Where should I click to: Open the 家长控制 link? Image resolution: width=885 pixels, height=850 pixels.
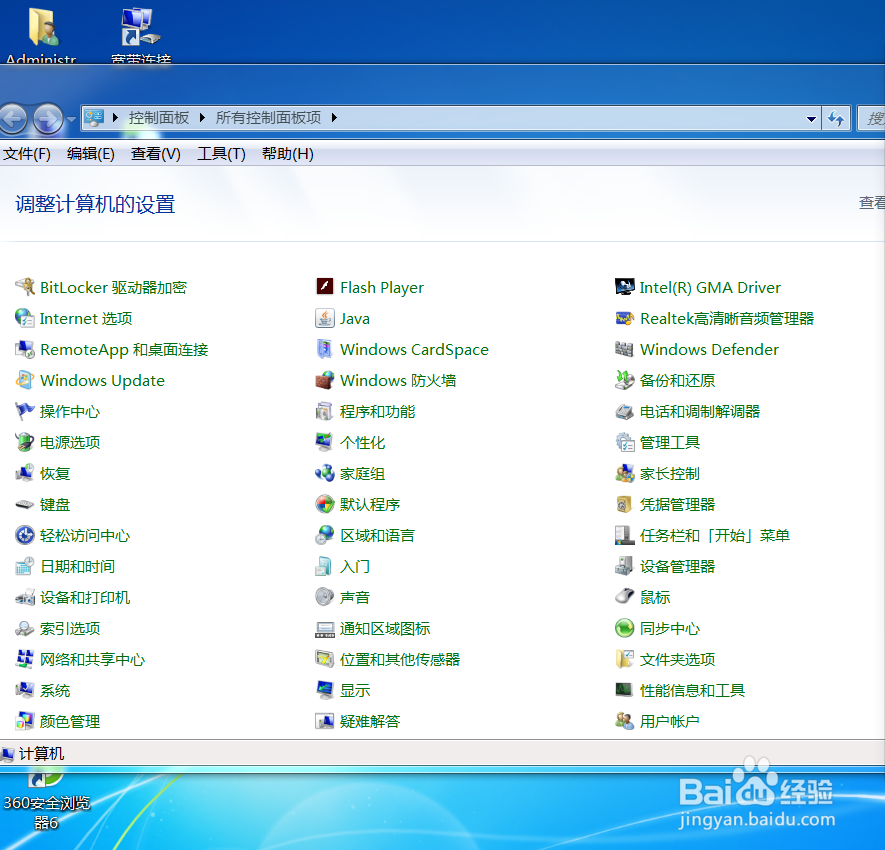[x=670, y=474]
